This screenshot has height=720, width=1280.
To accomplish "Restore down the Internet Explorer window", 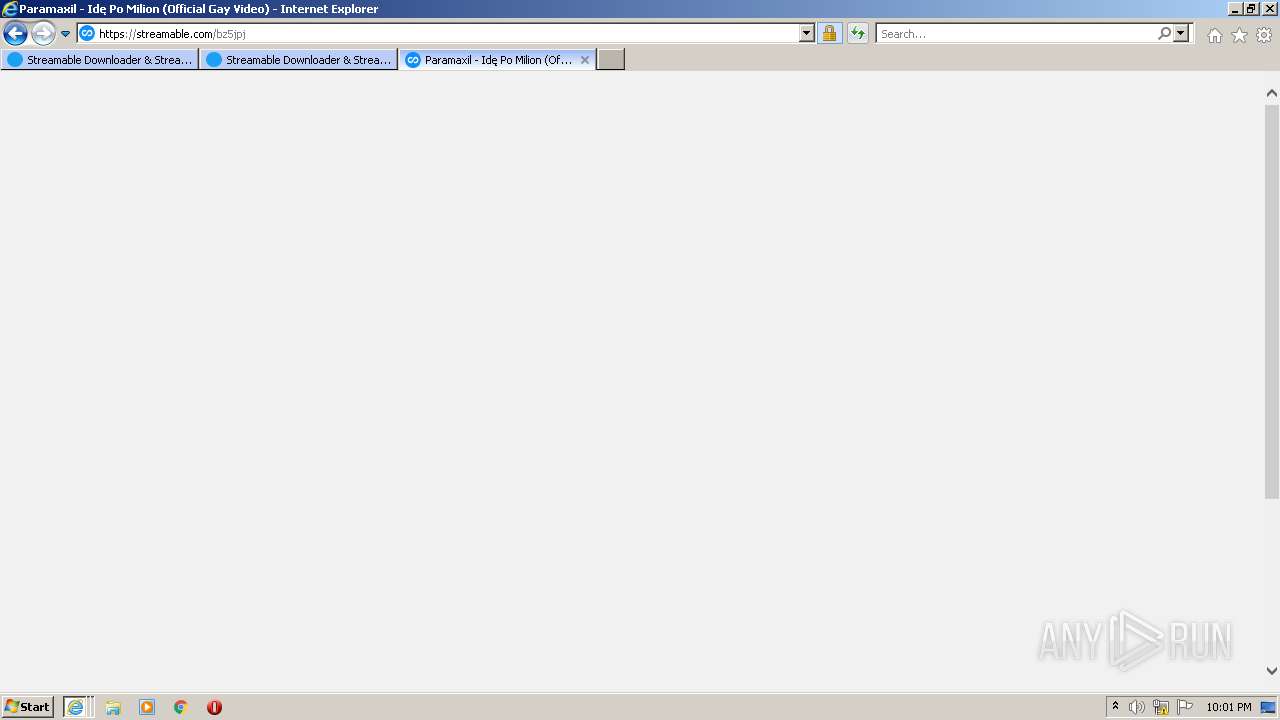I will 1252,9.
